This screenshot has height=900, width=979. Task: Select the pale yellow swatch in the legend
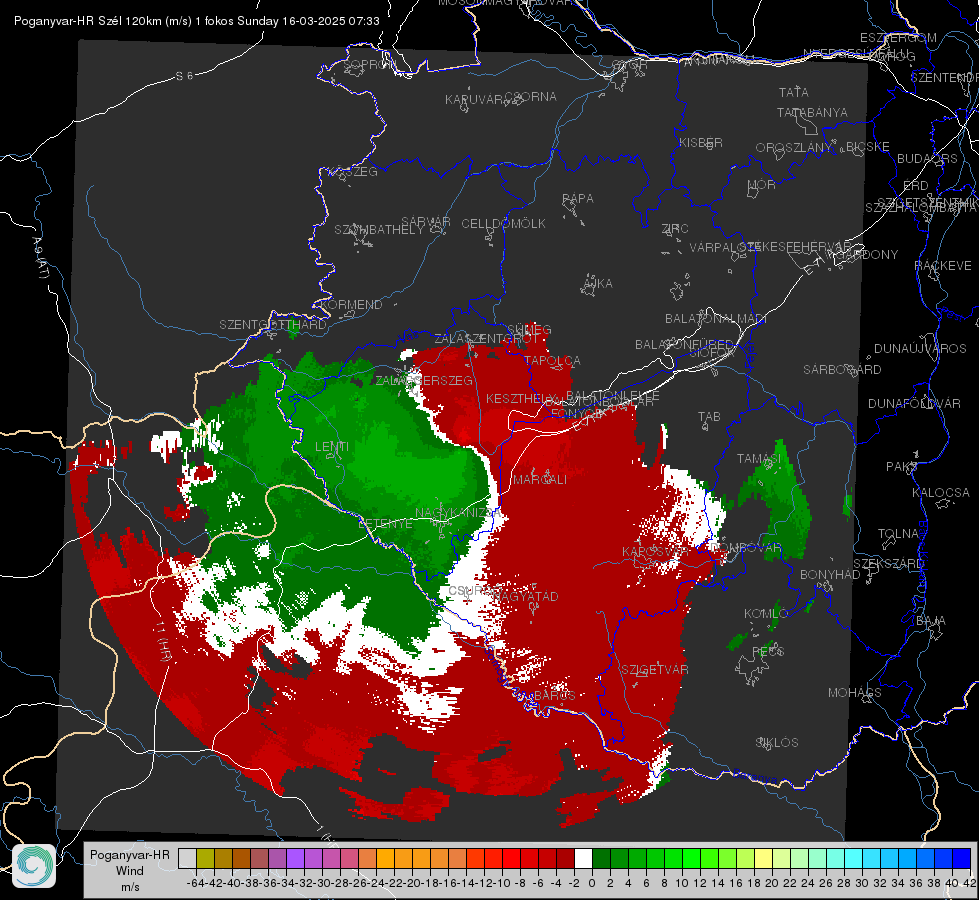(x=763, y=858)
